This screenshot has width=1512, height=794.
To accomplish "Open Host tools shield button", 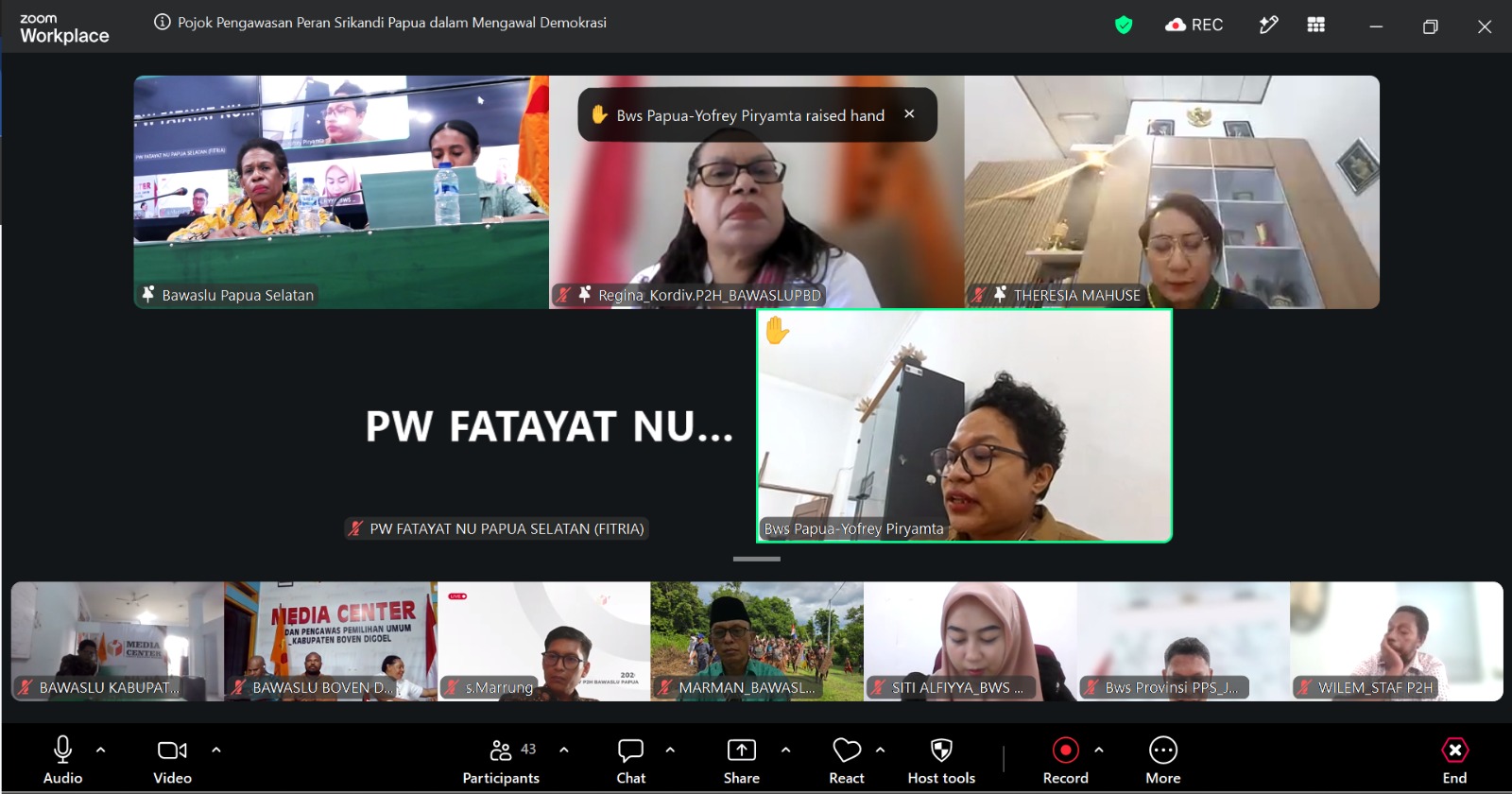I will [941, 760].
